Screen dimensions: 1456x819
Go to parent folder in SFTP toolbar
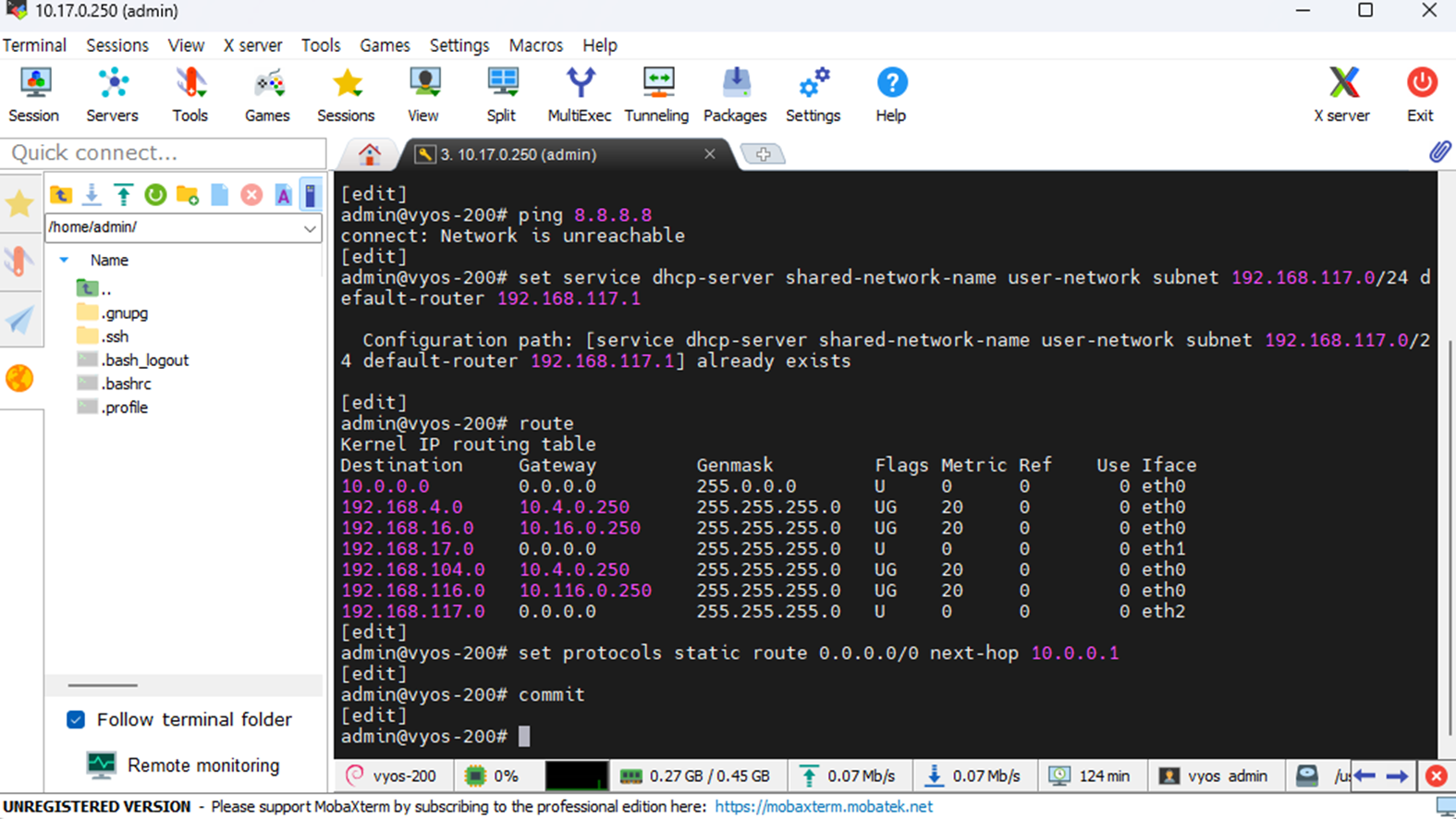point(61,195)
